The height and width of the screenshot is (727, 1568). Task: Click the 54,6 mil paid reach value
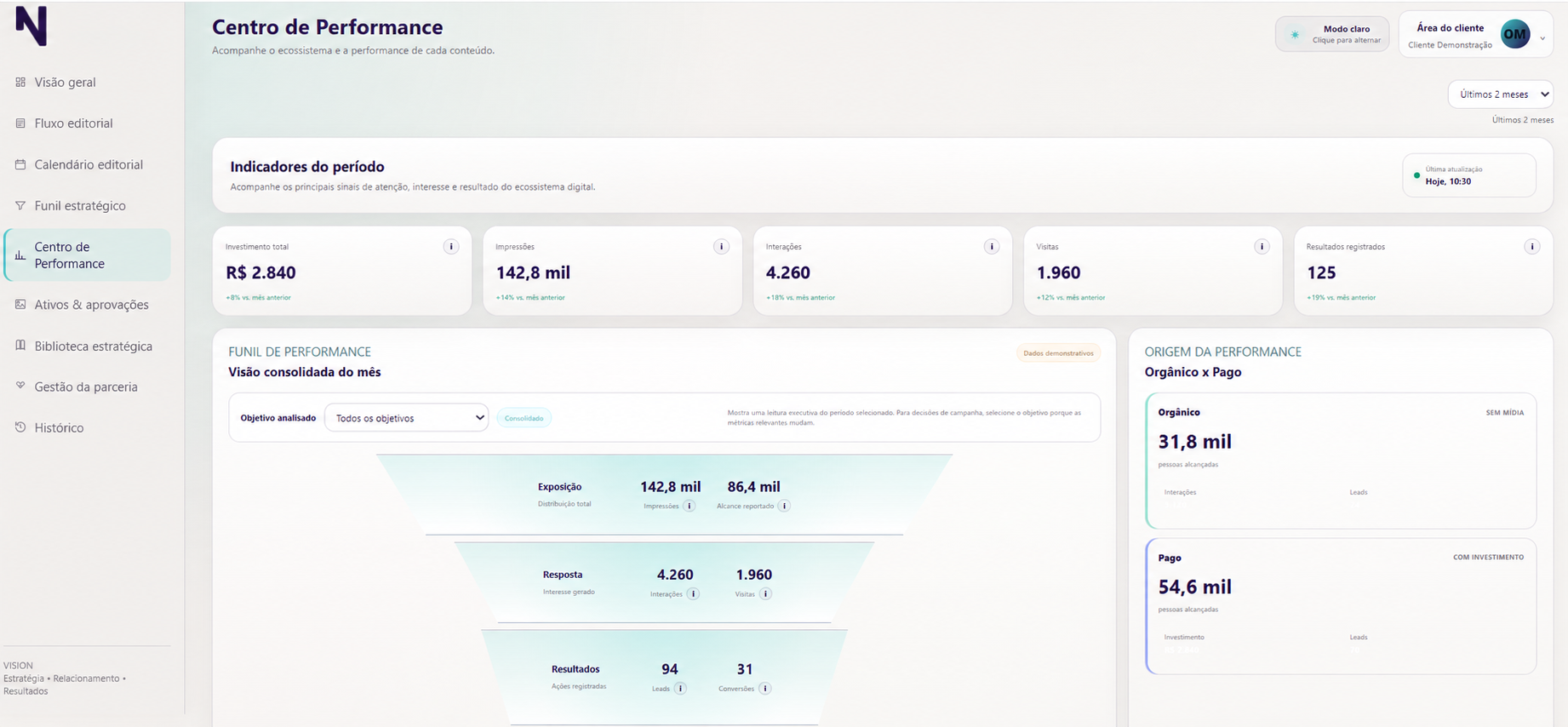1194,587
